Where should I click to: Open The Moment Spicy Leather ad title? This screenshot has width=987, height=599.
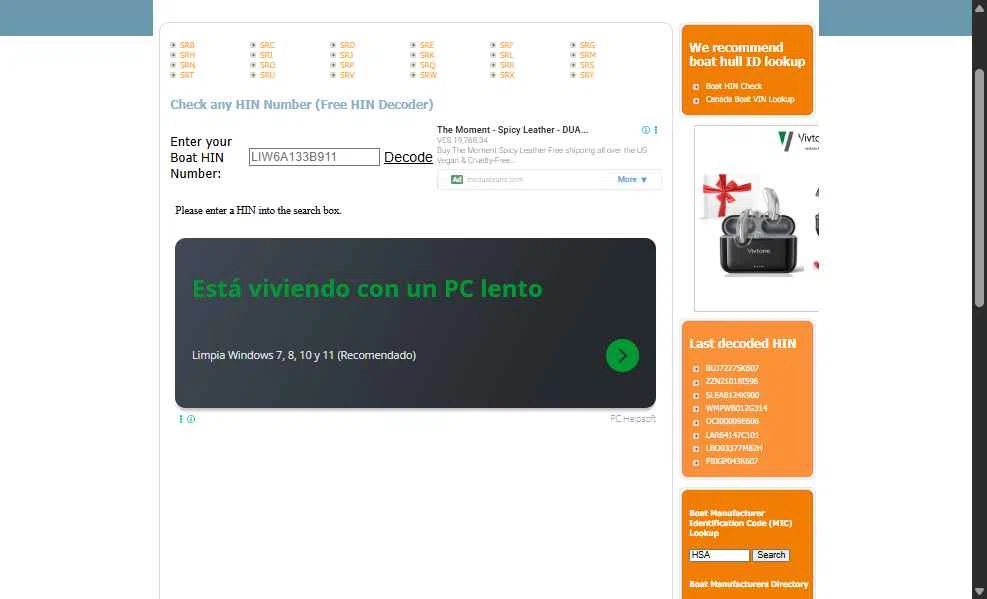[x=512, y=130]
